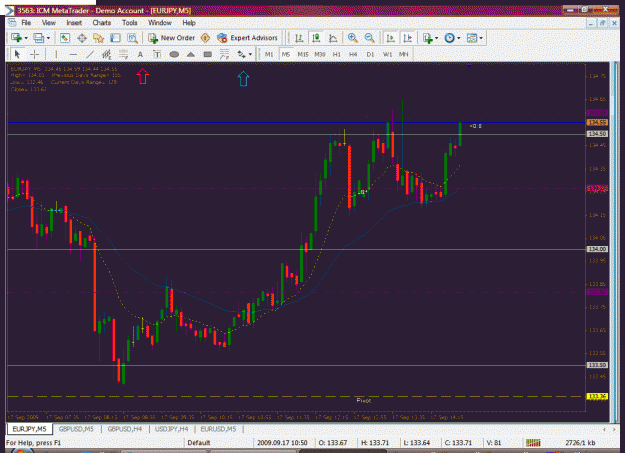The height and width of the screenshot is (453, 625).
Task: Open the chart Templates icon
Action: (472, 38)
